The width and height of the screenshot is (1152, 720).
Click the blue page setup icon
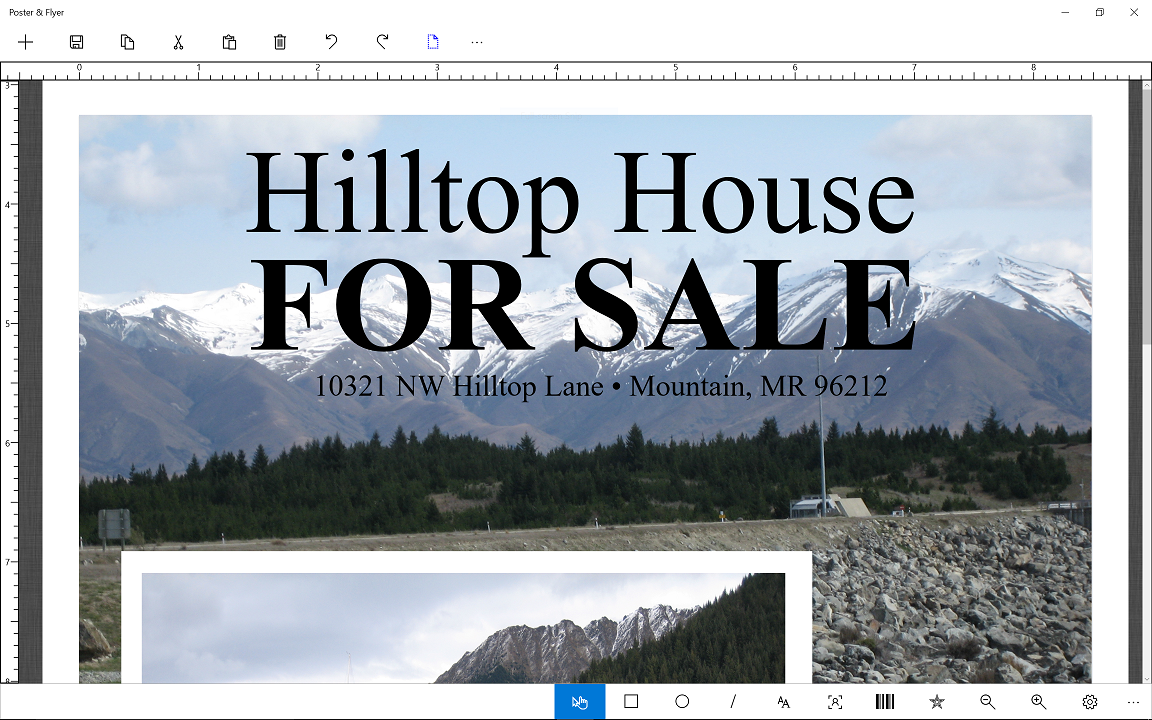433,42
